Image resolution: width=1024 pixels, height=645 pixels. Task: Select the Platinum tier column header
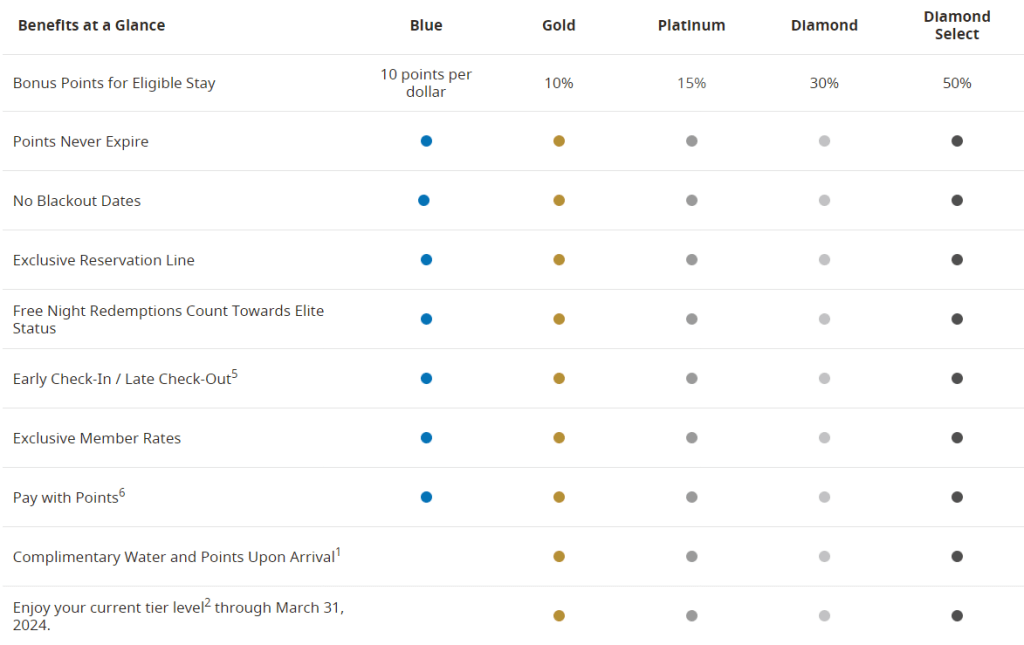click(691, 25)
